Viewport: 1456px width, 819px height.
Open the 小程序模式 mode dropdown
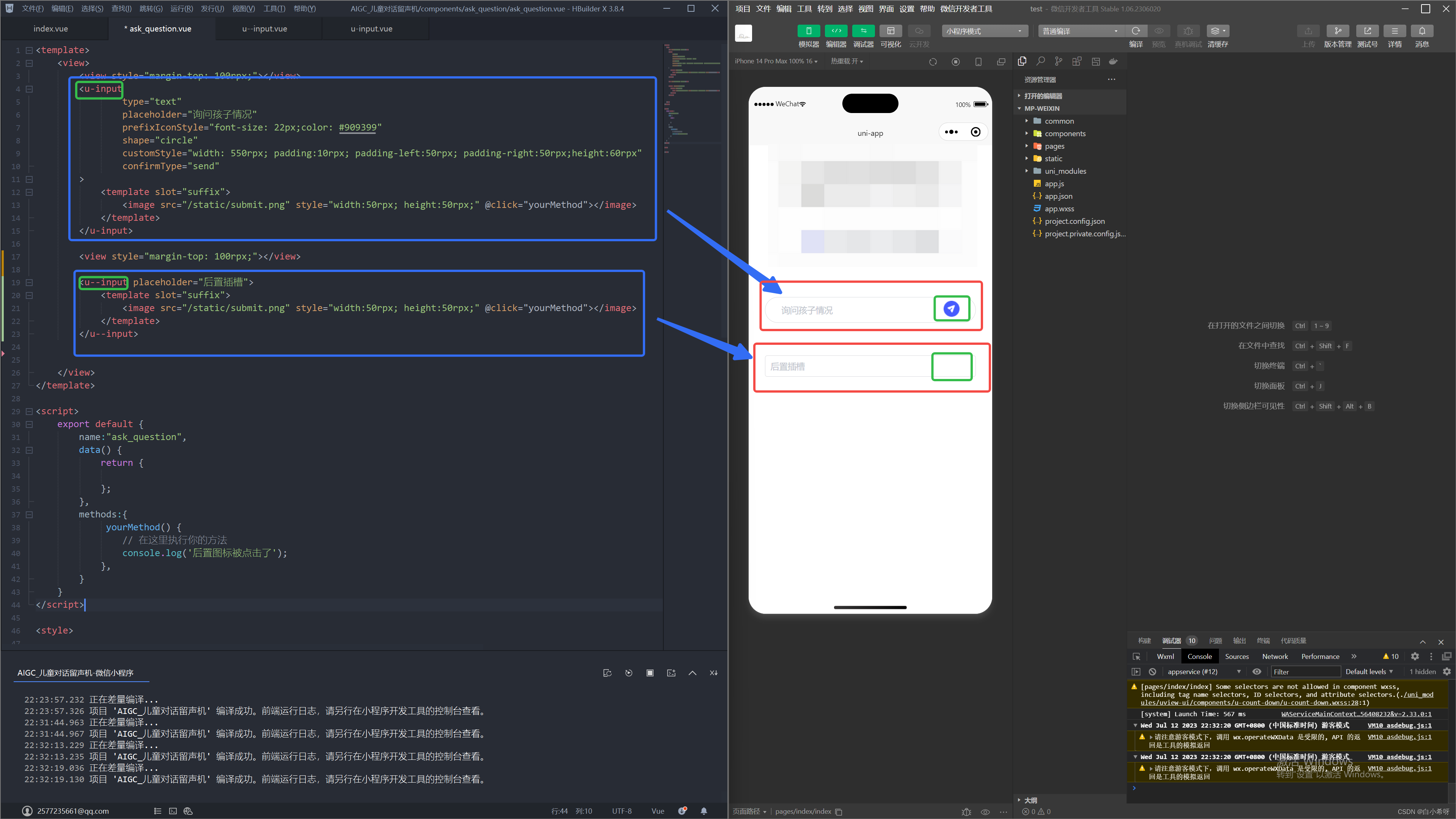[985, 31]
